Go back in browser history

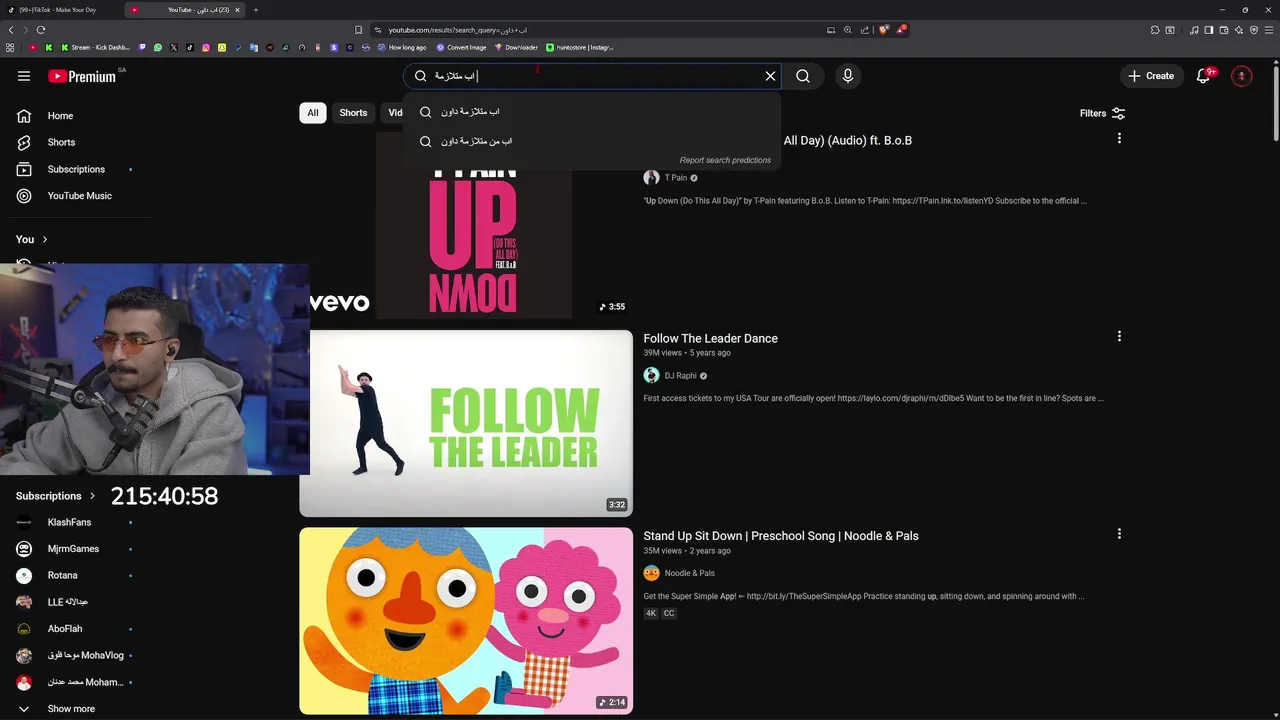[x=11, y=30]
